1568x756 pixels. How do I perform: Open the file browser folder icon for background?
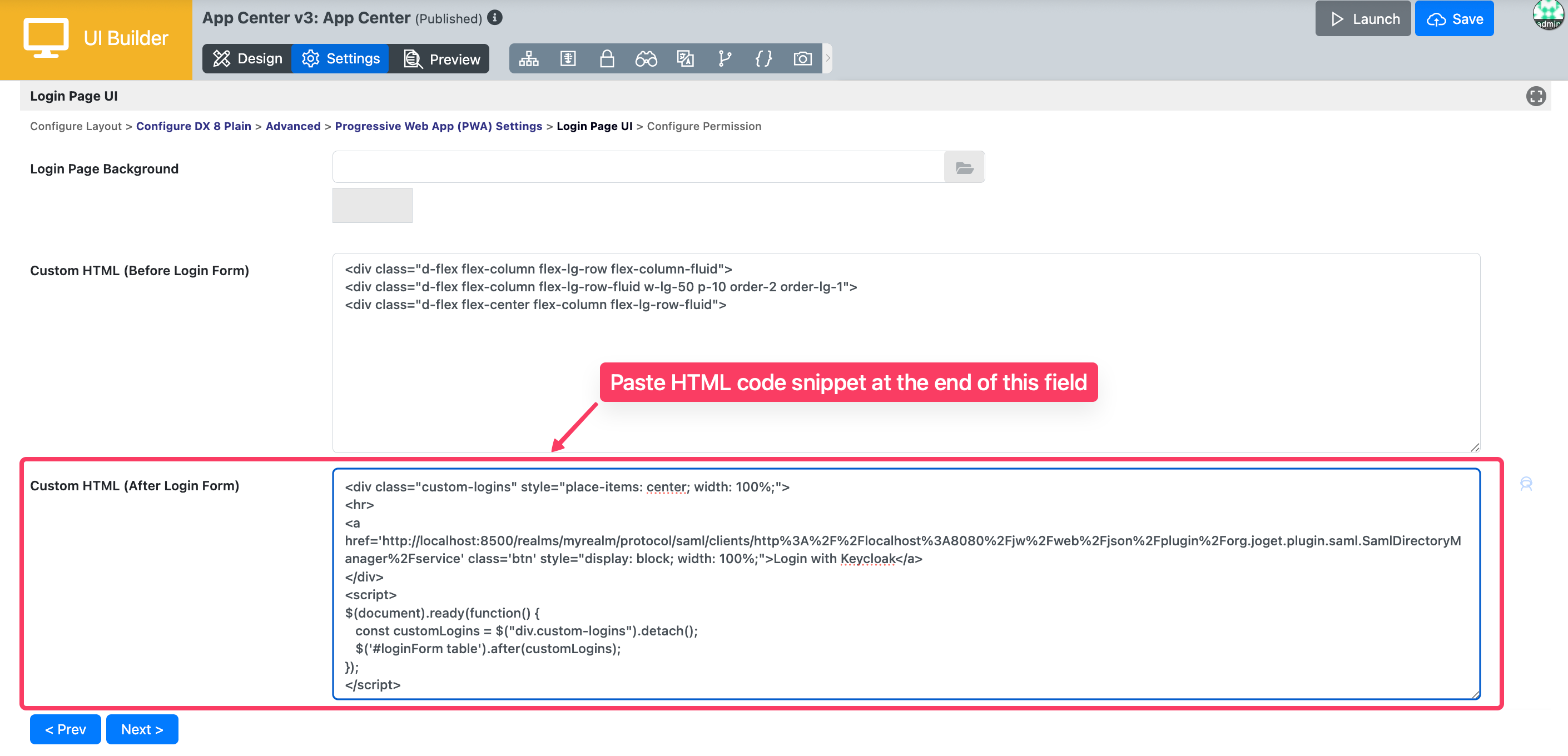click(x=964, y=167)
